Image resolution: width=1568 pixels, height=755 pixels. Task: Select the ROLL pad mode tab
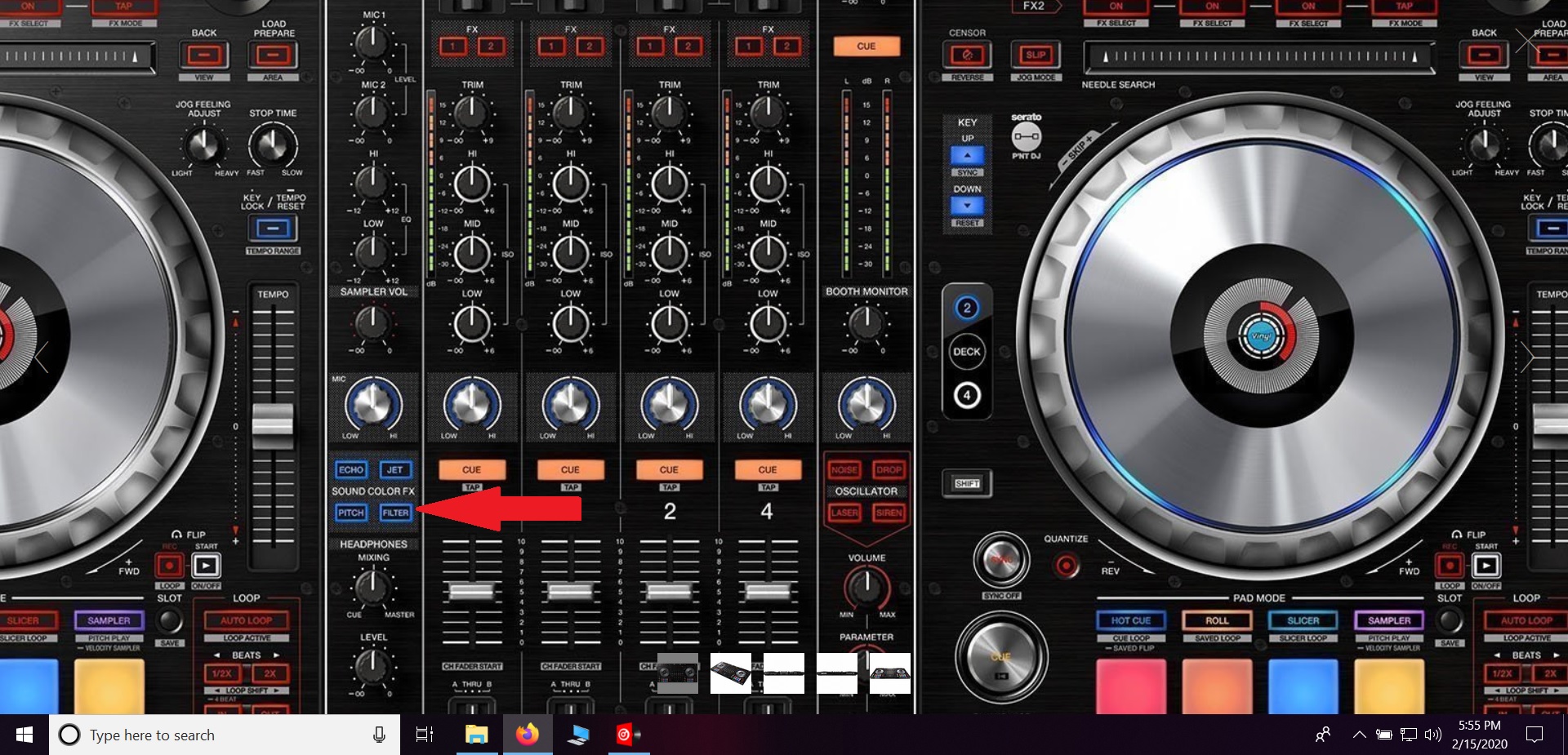(x=1218, y=620)
